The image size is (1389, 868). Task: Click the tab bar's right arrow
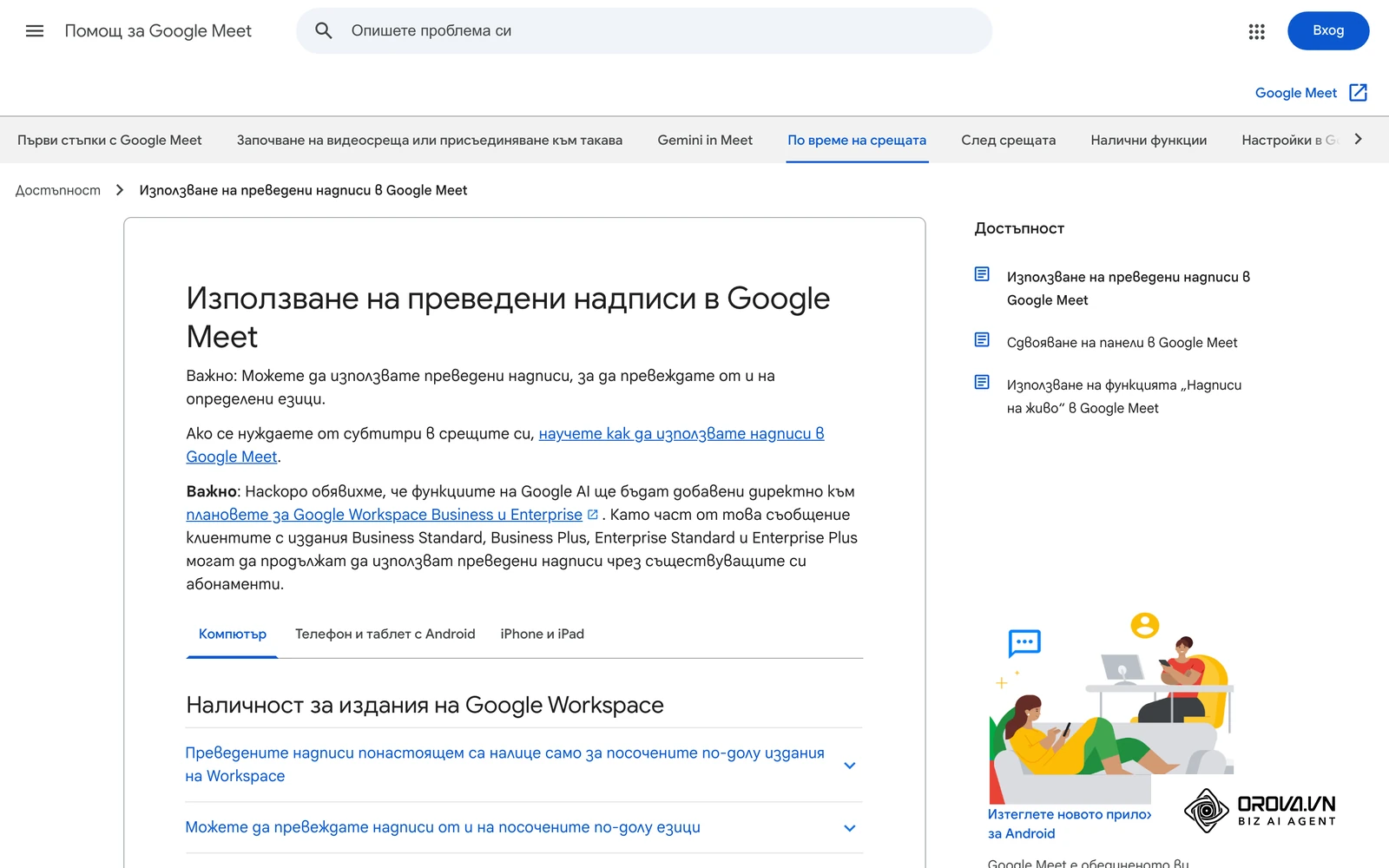(x=1359, y=139)
